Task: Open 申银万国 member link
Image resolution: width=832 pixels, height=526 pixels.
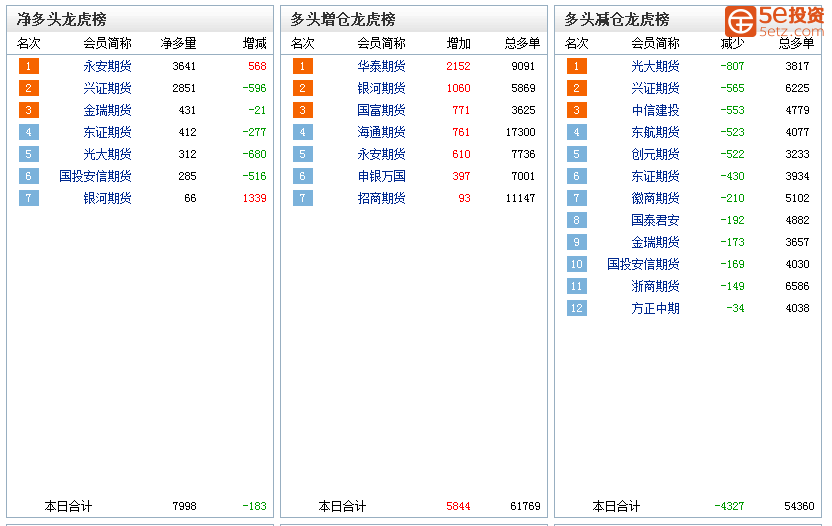Action: click(382, 176)
